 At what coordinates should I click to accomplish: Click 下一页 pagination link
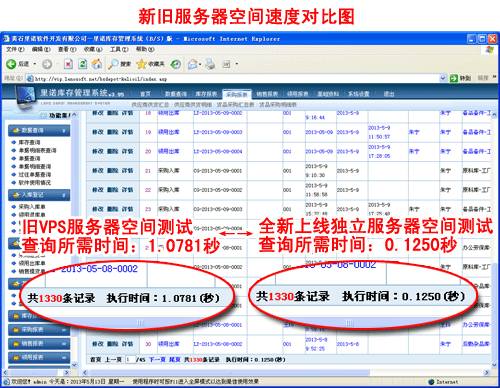coord(157,360)
